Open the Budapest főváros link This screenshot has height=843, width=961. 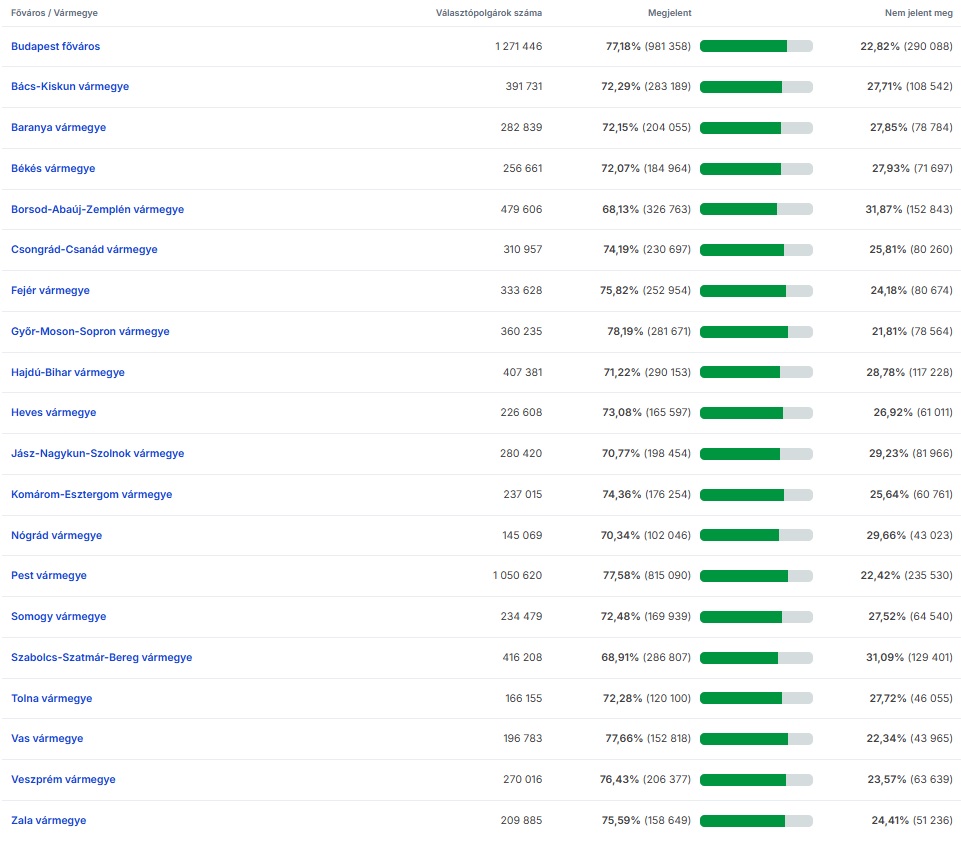click(55, 46)
